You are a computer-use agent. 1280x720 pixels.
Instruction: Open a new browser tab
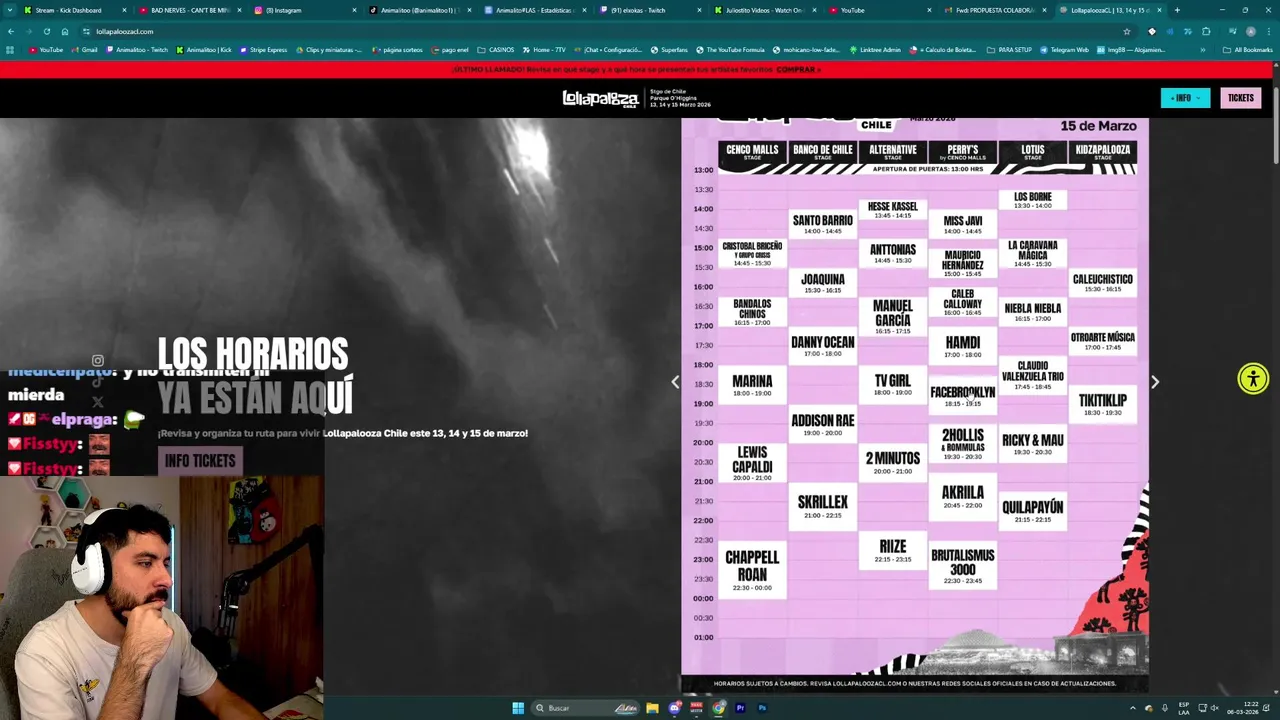[x=1177, y=10]
